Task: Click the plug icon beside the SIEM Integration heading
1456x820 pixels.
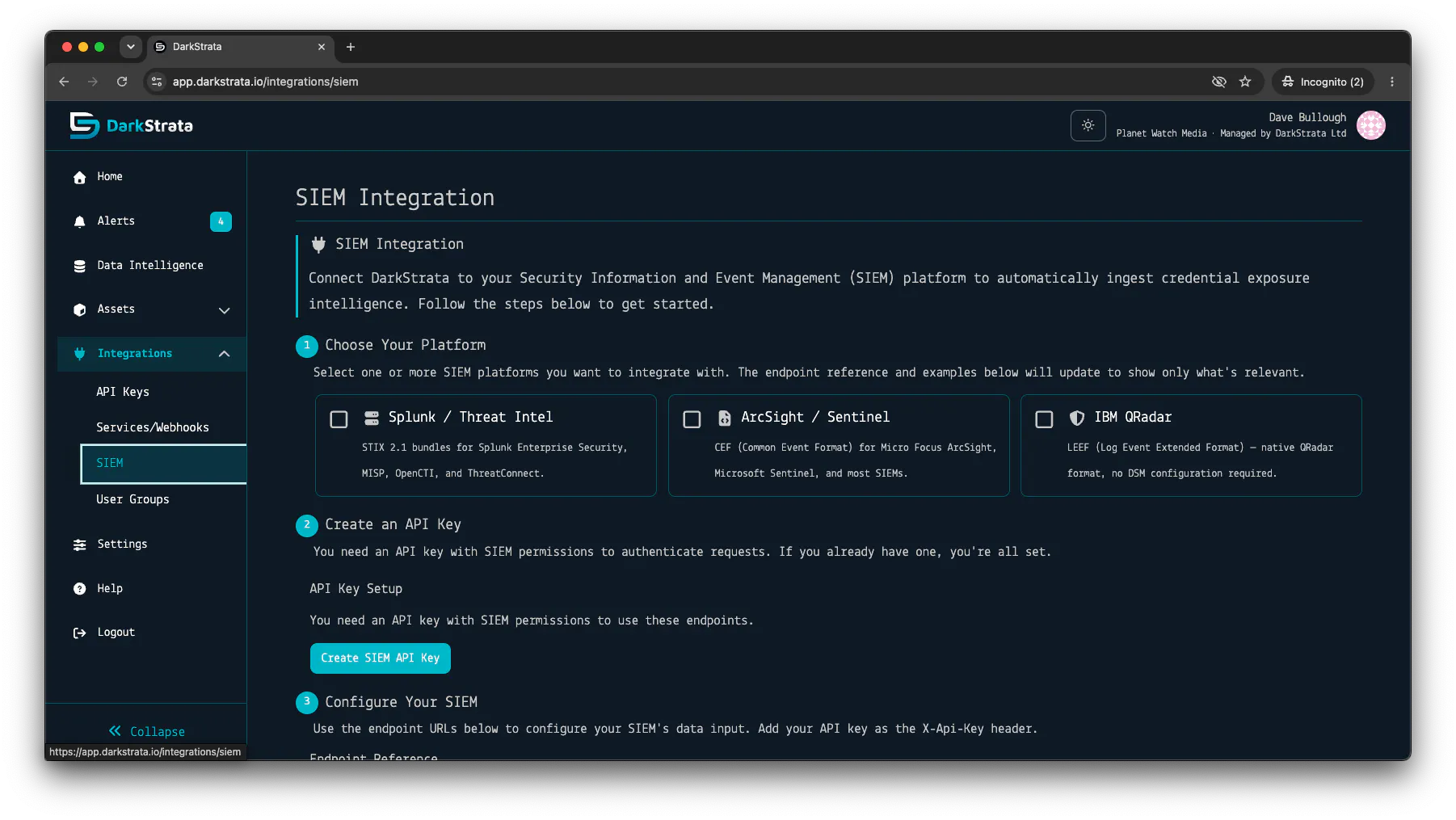Action: tap(318, 244)
